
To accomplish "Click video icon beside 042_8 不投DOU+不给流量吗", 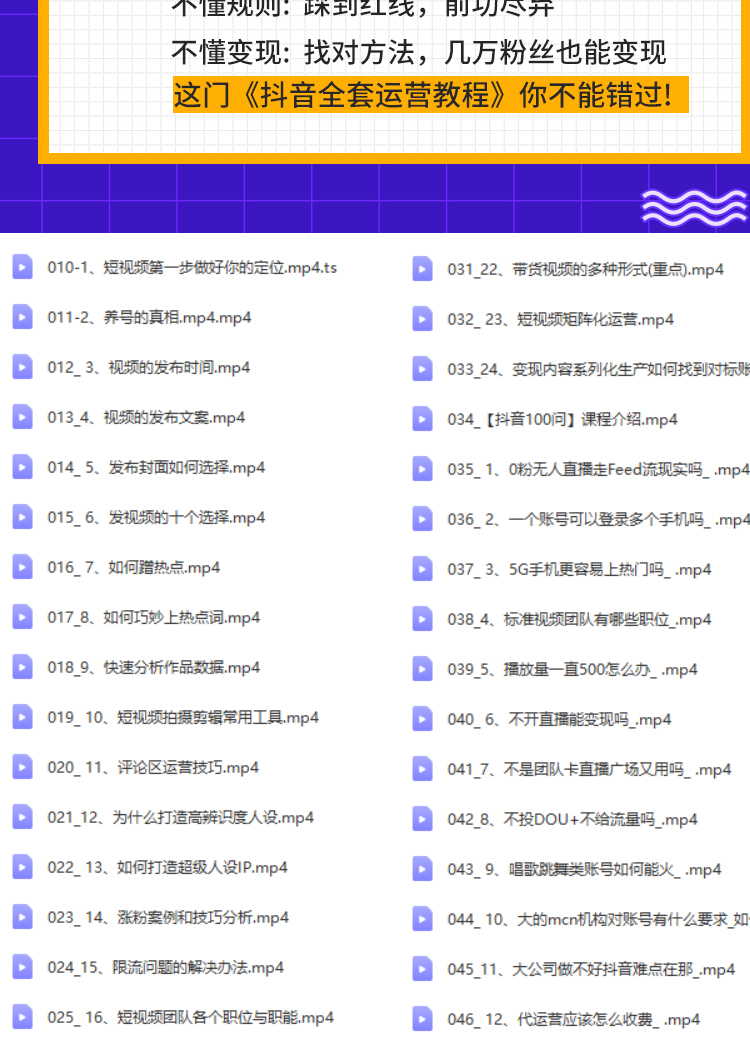I will pos(422,819).
